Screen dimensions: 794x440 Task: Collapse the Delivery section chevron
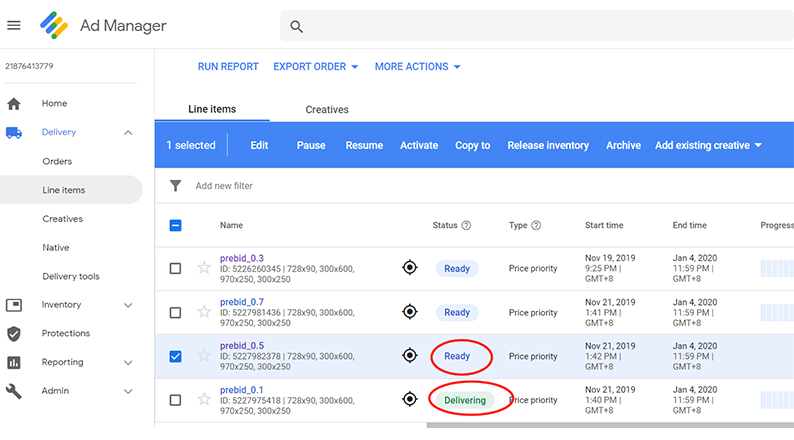128,133
